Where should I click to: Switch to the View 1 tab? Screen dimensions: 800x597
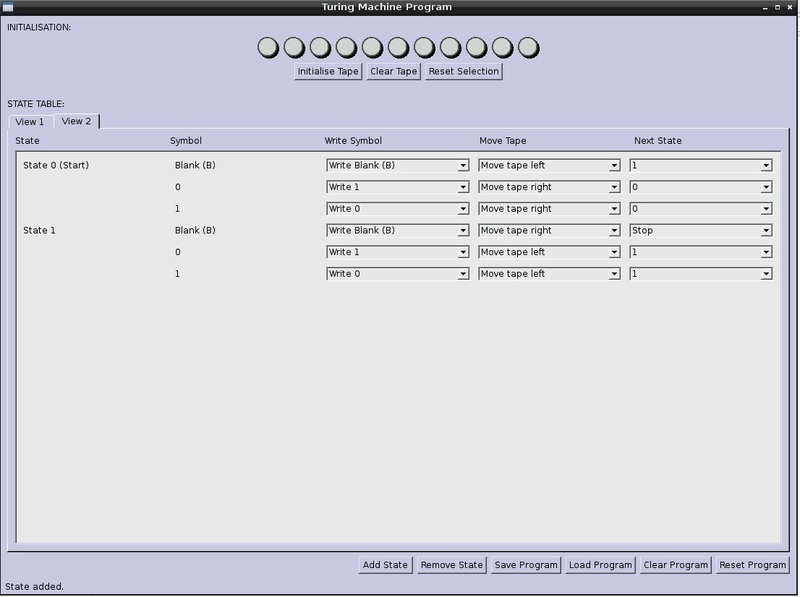pos(29,122)
